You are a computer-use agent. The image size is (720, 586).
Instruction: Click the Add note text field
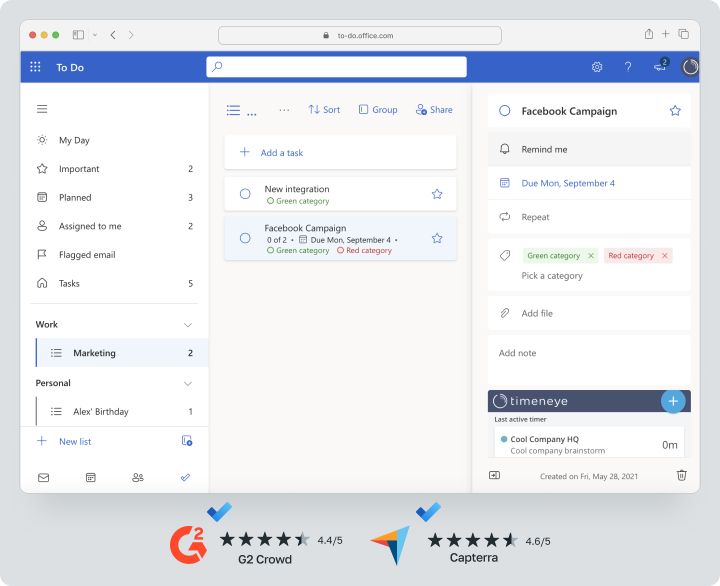[588, 353]
